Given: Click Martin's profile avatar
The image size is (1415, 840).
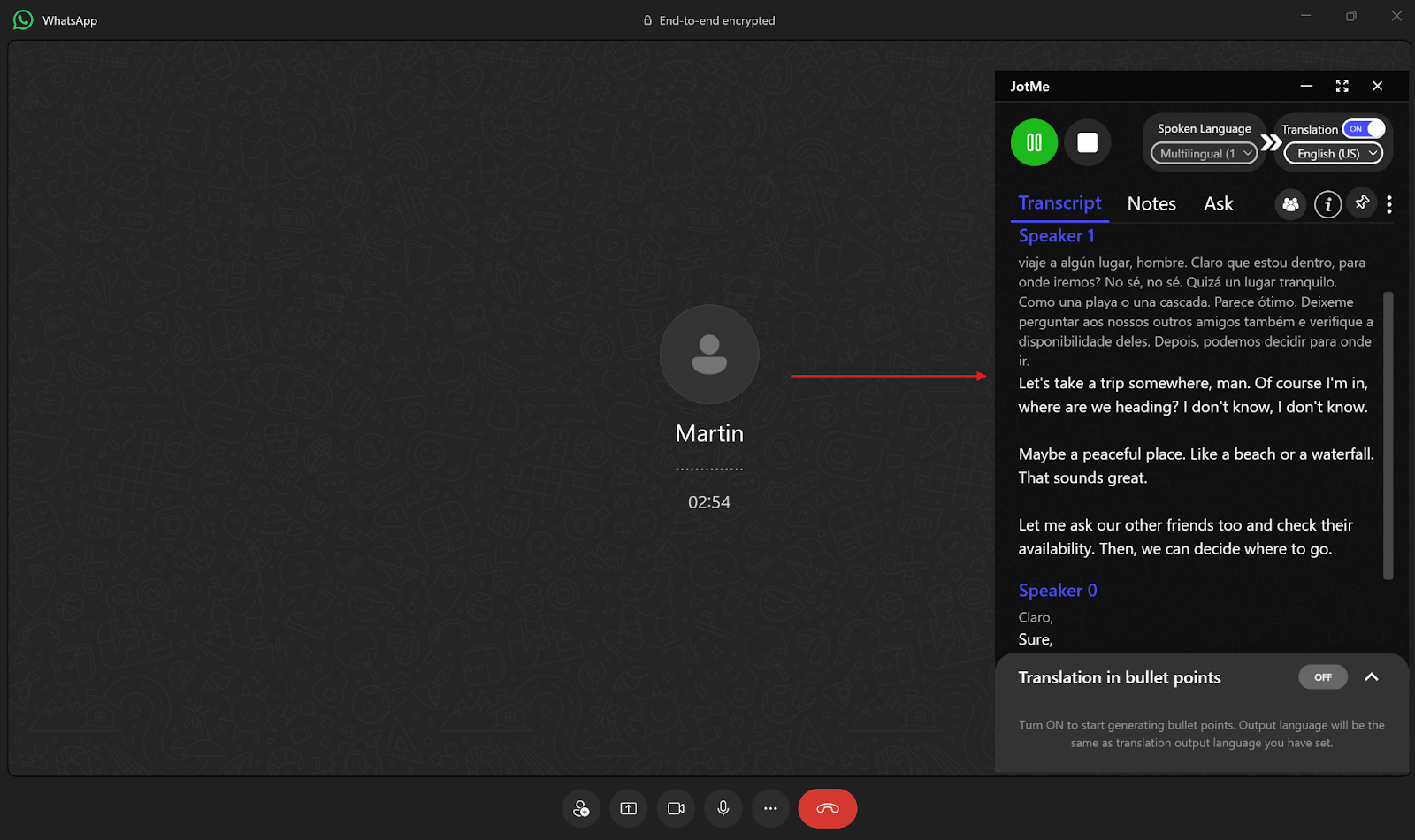Looking at the screenshot, I should (x=709, y=355).
